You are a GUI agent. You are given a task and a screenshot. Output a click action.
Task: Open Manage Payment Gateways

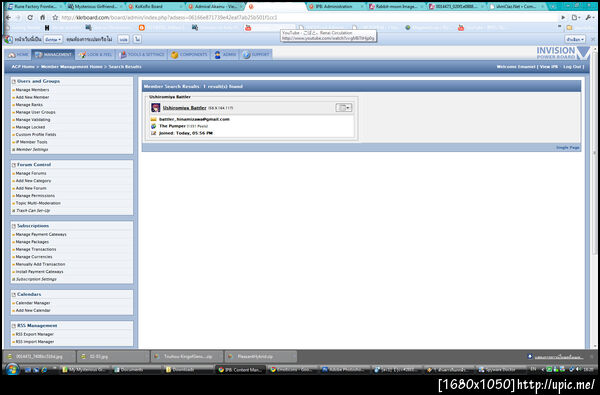[x=41, y=234]
